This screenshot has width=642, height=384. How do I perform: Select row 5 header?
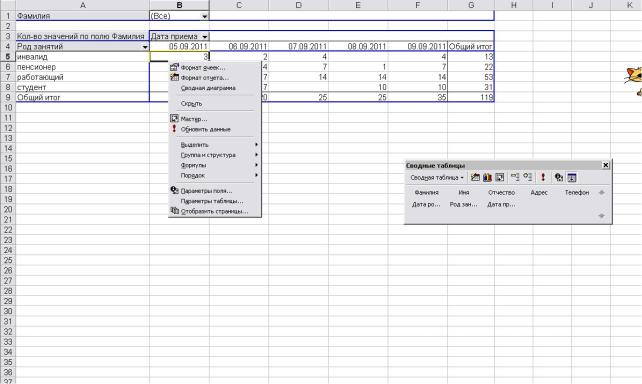7,56
